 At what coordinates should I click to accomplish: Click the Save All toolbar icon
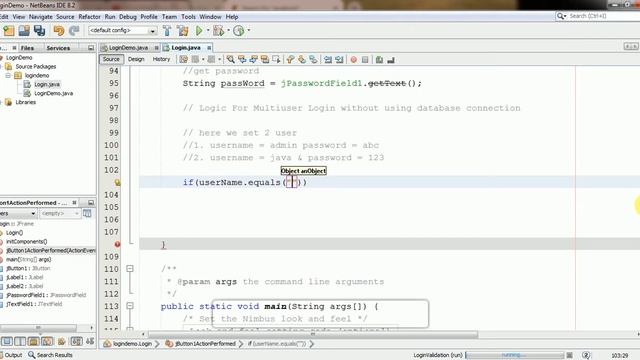(x=40, y=31)
